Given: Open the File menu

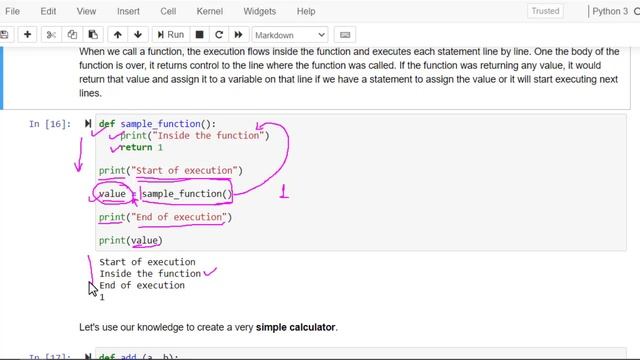Looking at the screenshot, I should tap(12, 11).
